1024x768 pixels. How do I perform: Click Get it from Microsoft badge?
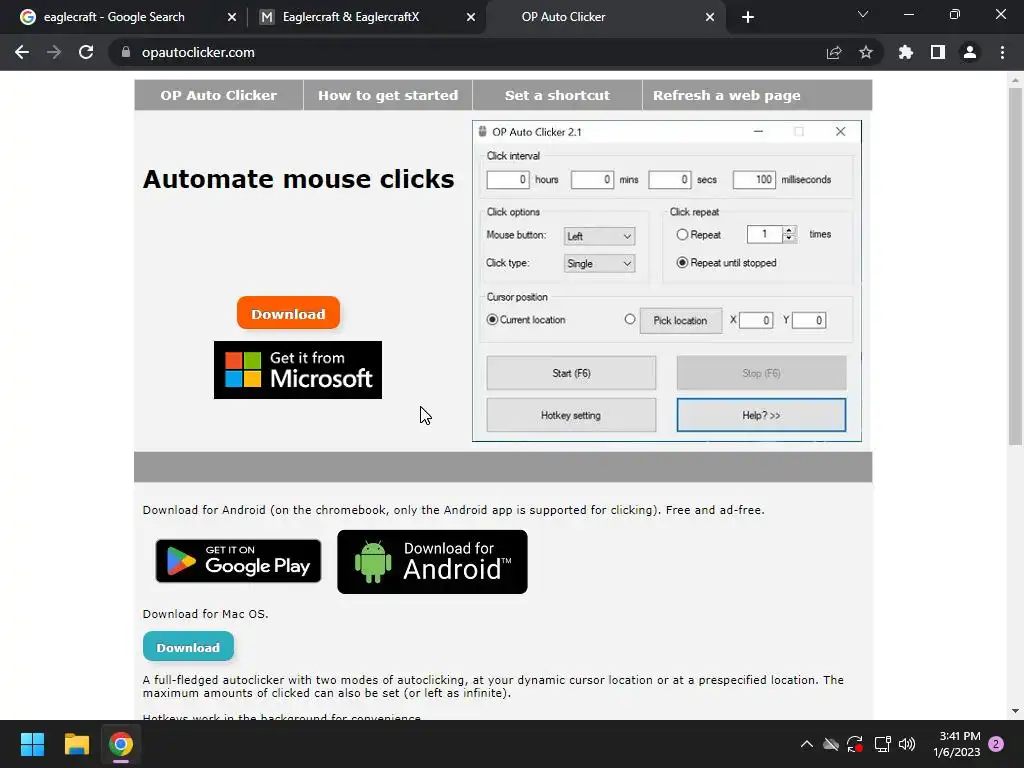click(x=298, y=370)
